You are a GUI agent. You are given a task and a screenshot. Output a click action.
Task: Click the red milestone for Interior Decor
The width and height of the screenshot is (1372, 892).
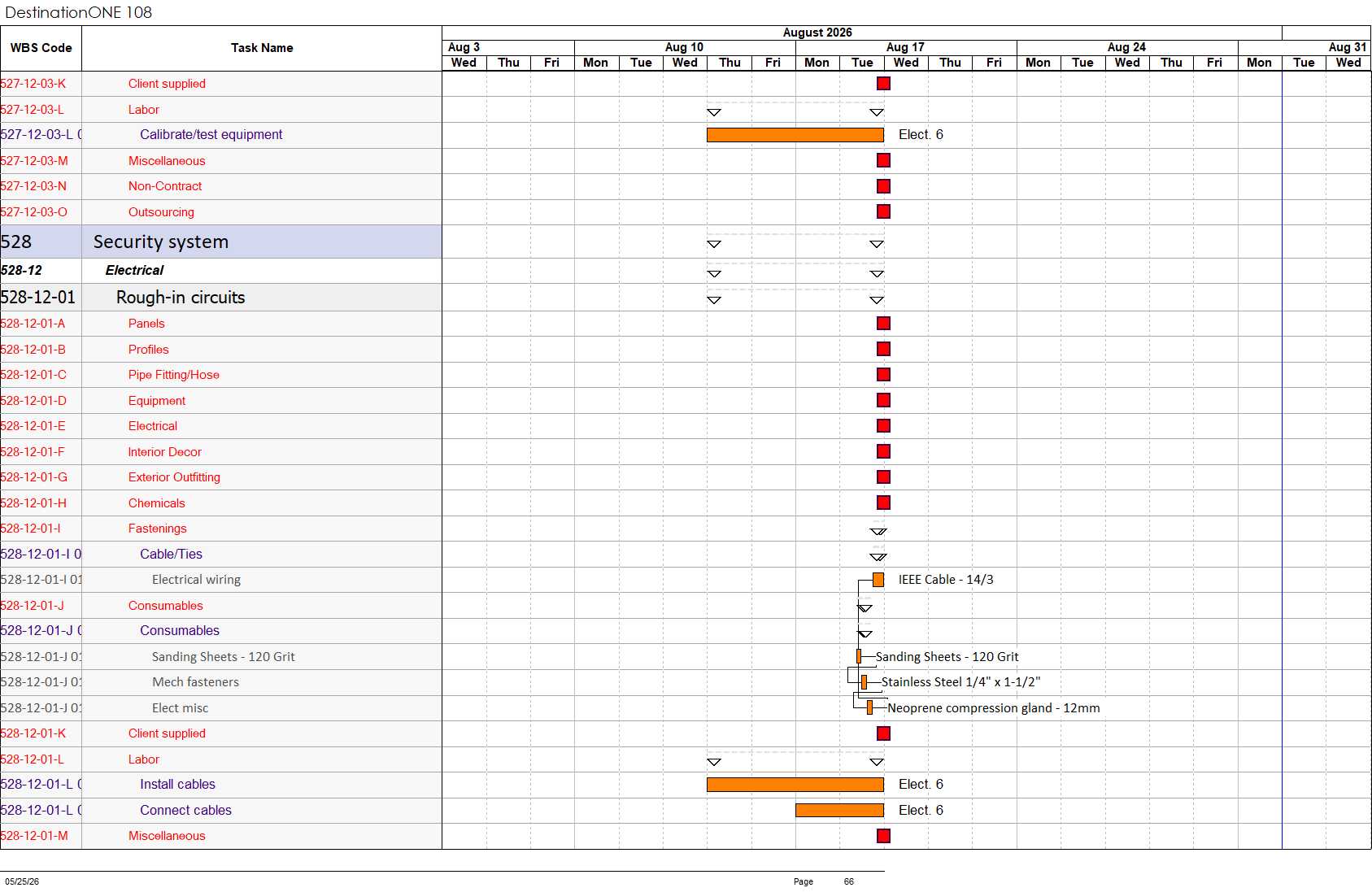pyautogui.click(x=883, y=451)
